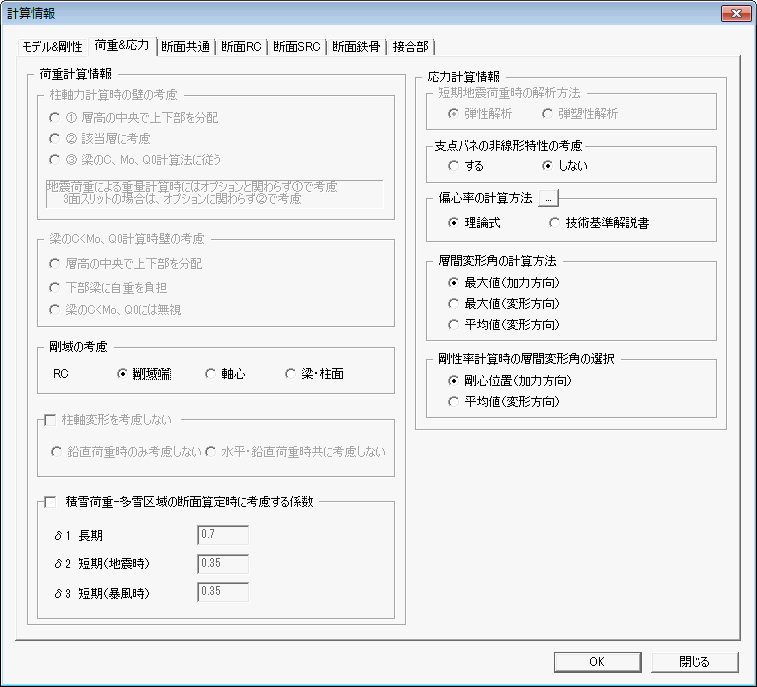Select する for 支点バネの非線形特性
The height and width of the screenshot is (687, 757).
454,164
